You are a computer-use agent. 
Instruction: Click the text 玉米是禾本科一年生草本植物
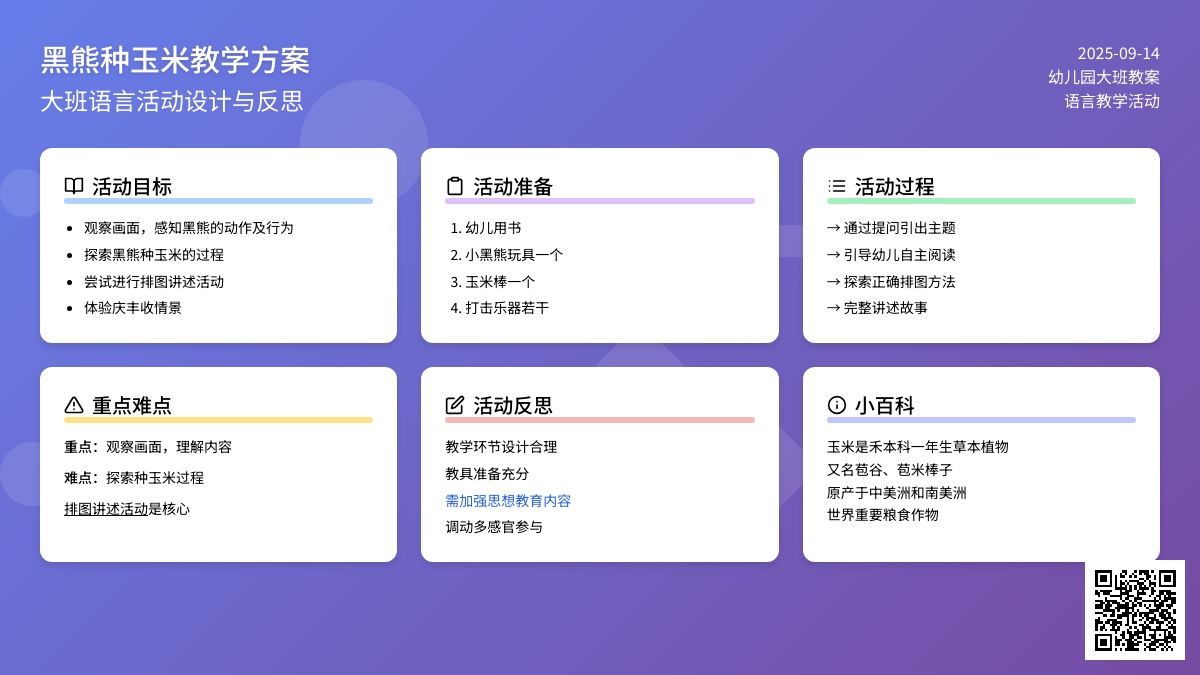[x=917, y=447]
